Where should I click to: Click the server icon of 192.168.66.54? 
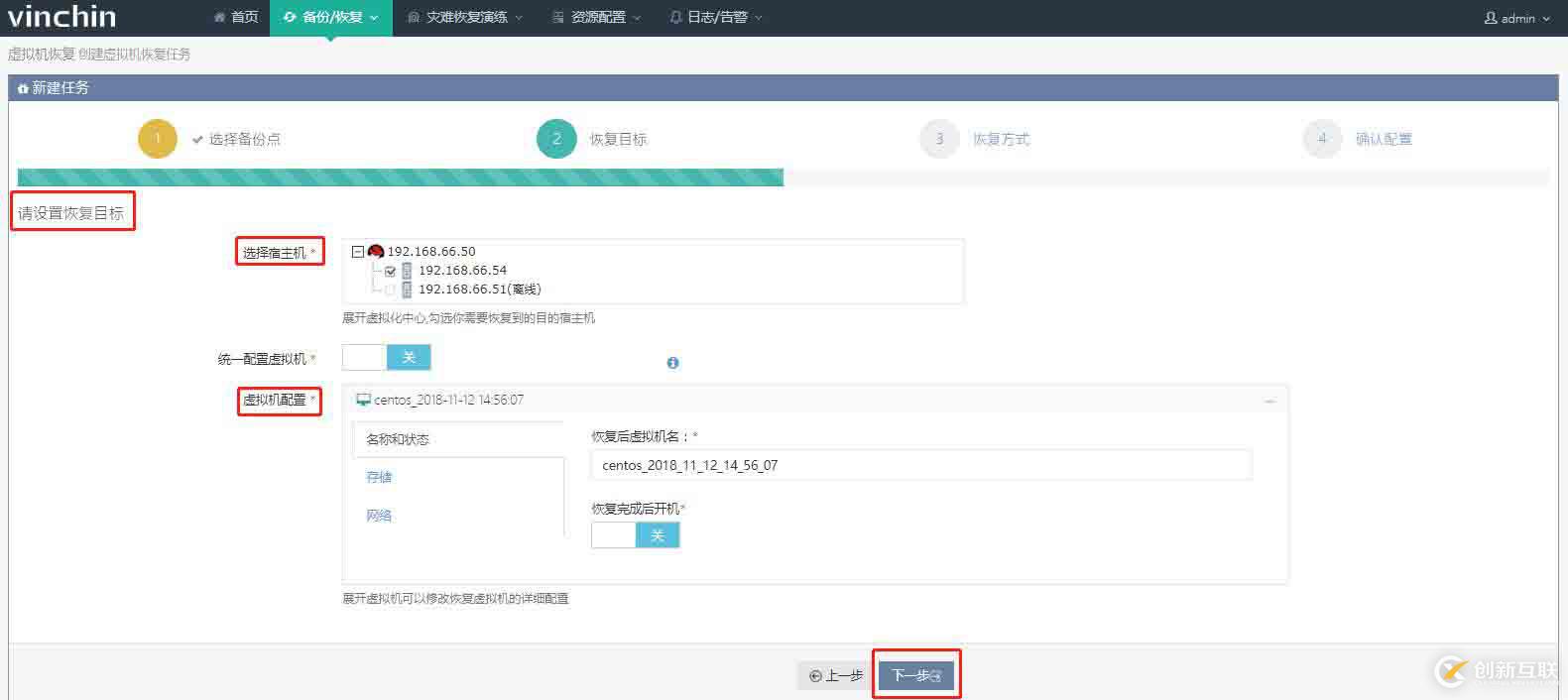tap(407, 271)
